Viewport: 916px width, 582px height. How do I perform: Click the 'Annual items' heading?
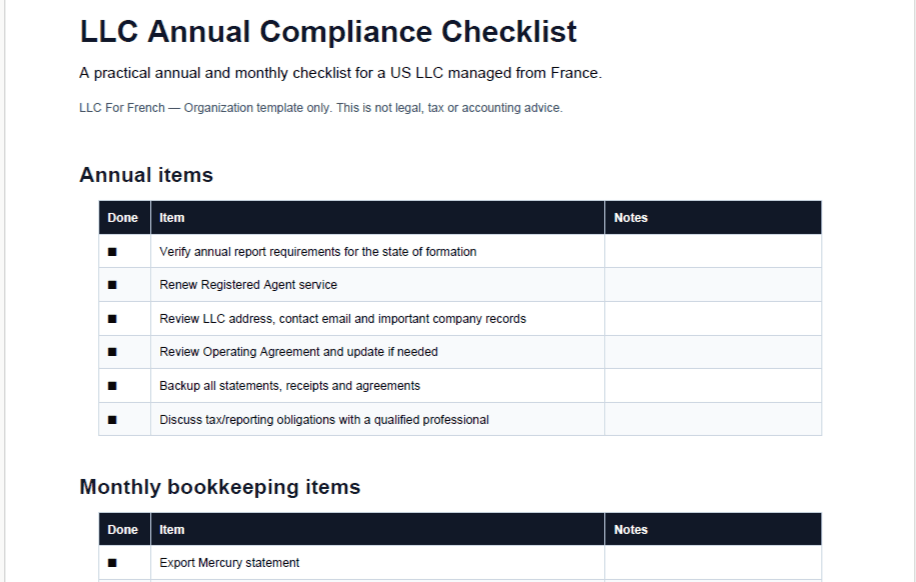coord(146,175)
